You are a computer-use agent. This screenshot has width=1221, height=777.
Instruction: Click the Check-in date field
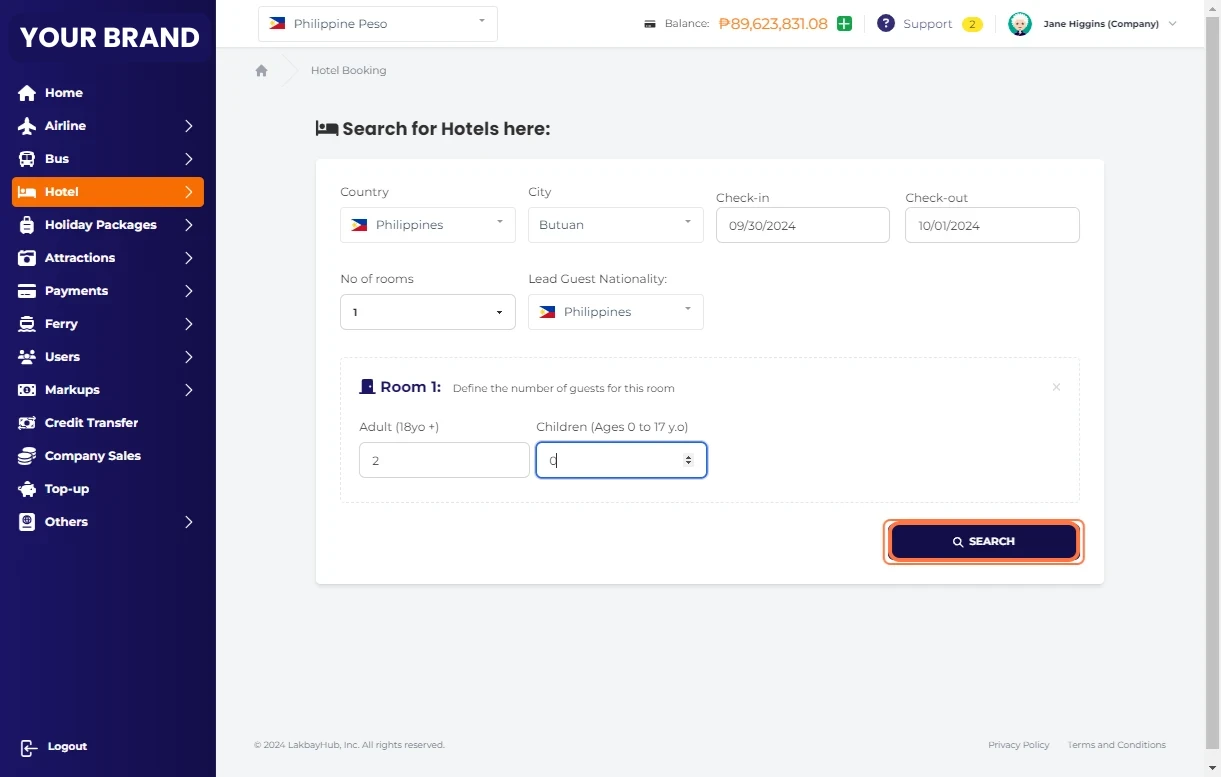pos(802,226)
